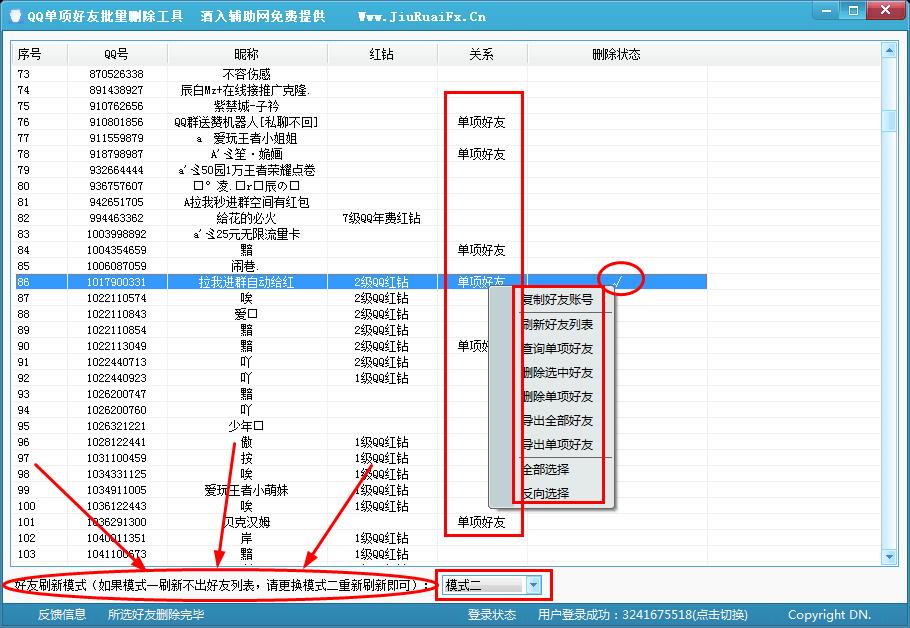The height and width of the screenshot is (628, 910).
Task: Select the row with QQ号 1028122441
Action: tap(361, 442)
